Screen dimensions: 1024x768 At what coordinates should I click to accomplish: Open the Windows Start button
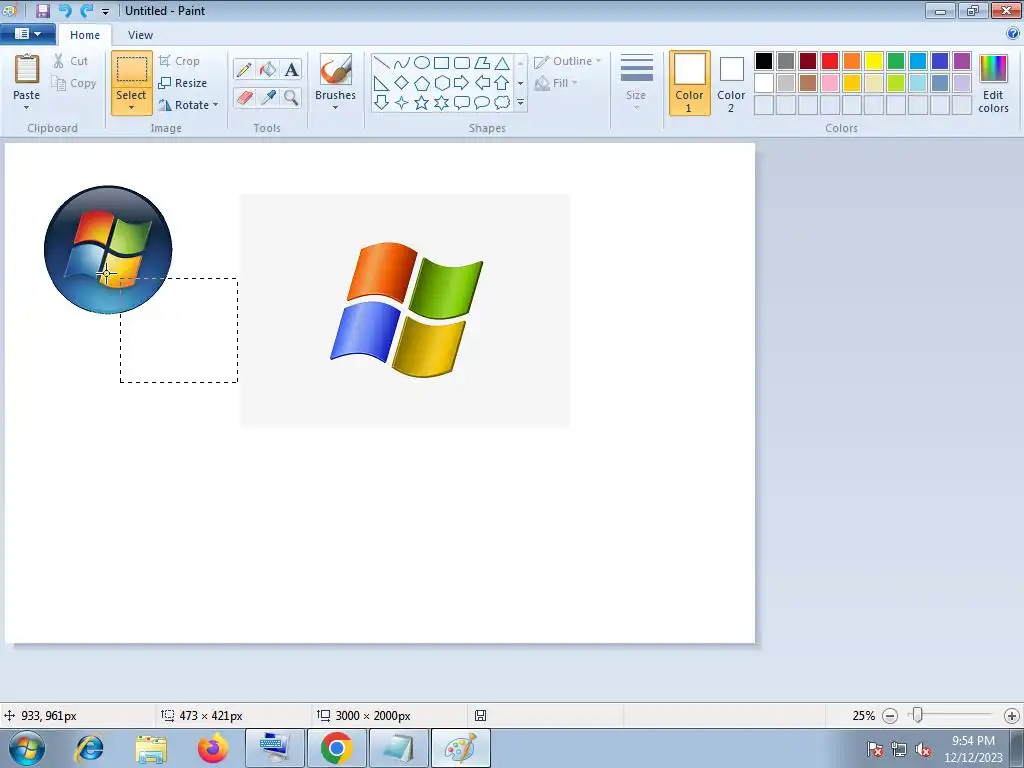[27, 748]
